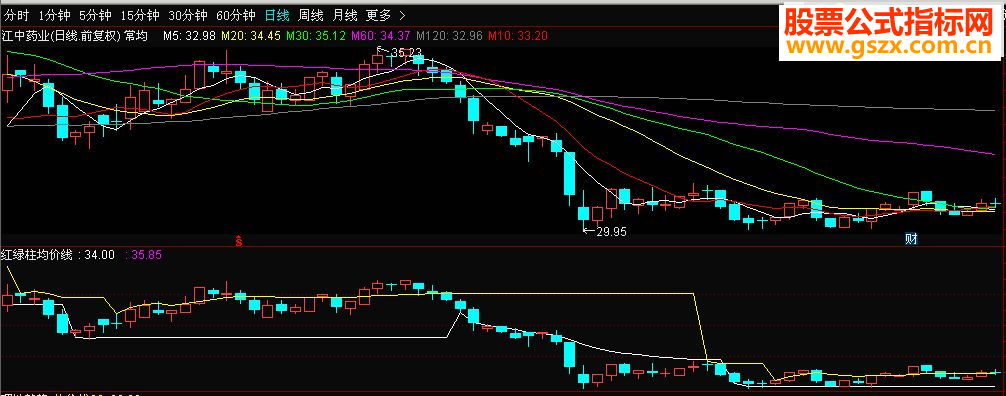Viewport: 1006px width, 396px height.
Task: Click the 财 financial marker icon
Action: tap(911, 239)
